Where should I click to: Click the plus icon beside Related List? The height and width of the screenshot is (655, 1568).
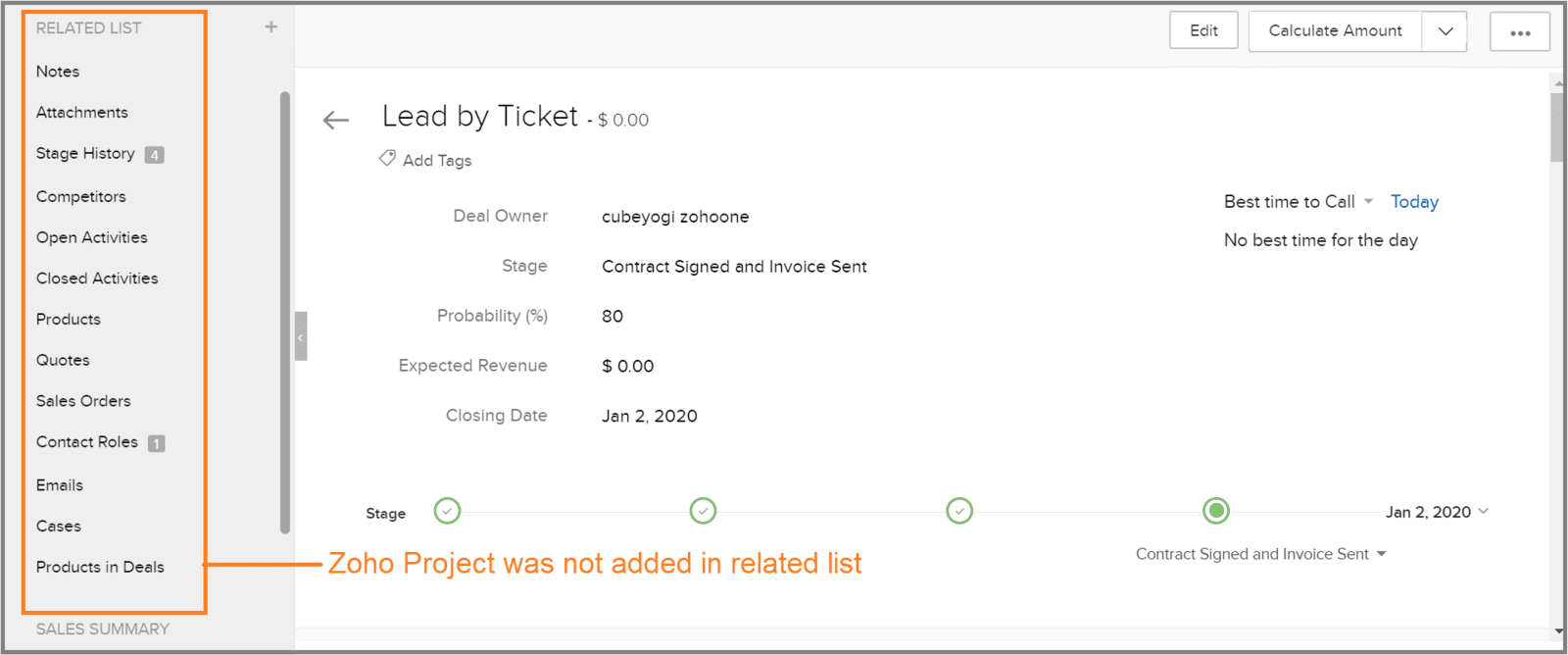tap(271, 26)
